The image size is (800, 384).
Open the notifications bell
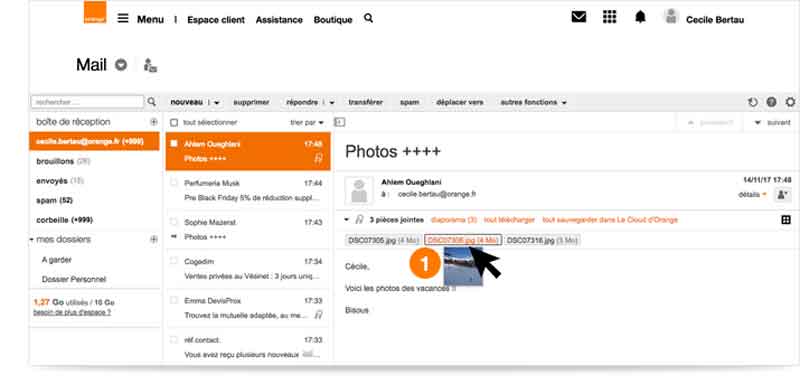pos(640,17)
